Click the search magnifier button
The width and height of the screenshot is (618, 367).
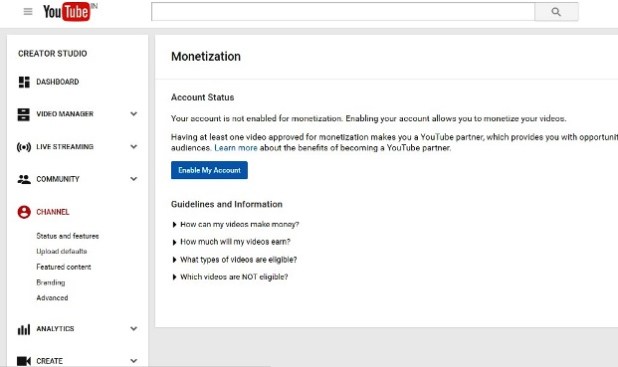coord(556,12)
